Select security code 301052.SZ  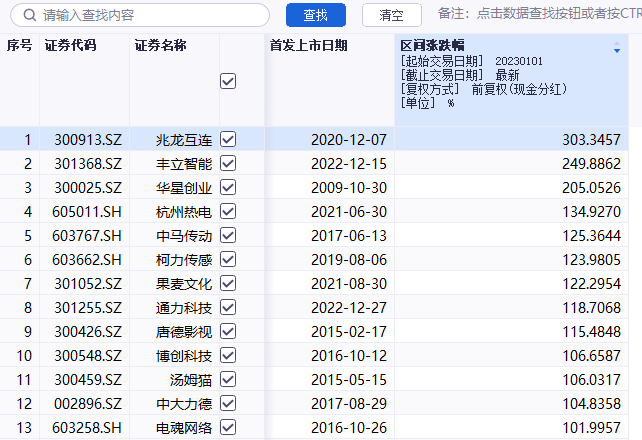pyautogui.click(x=88, y=284)
